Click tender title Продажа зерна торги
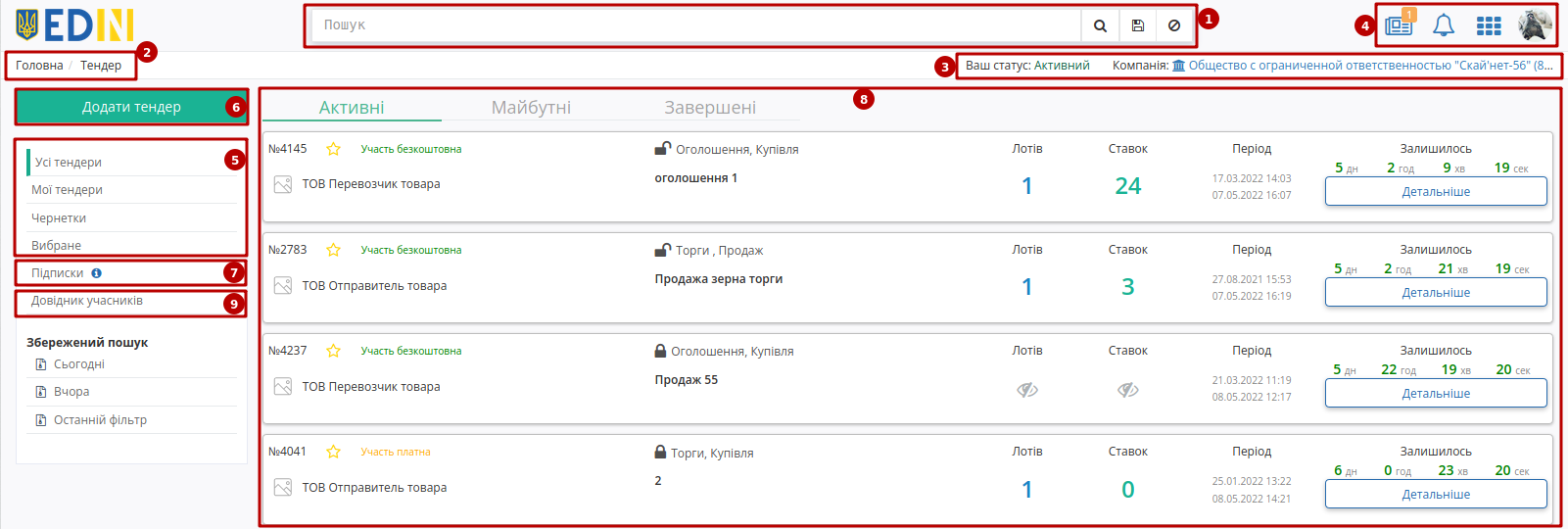This screenshot has height=529, width=1568. coord(719,279)
